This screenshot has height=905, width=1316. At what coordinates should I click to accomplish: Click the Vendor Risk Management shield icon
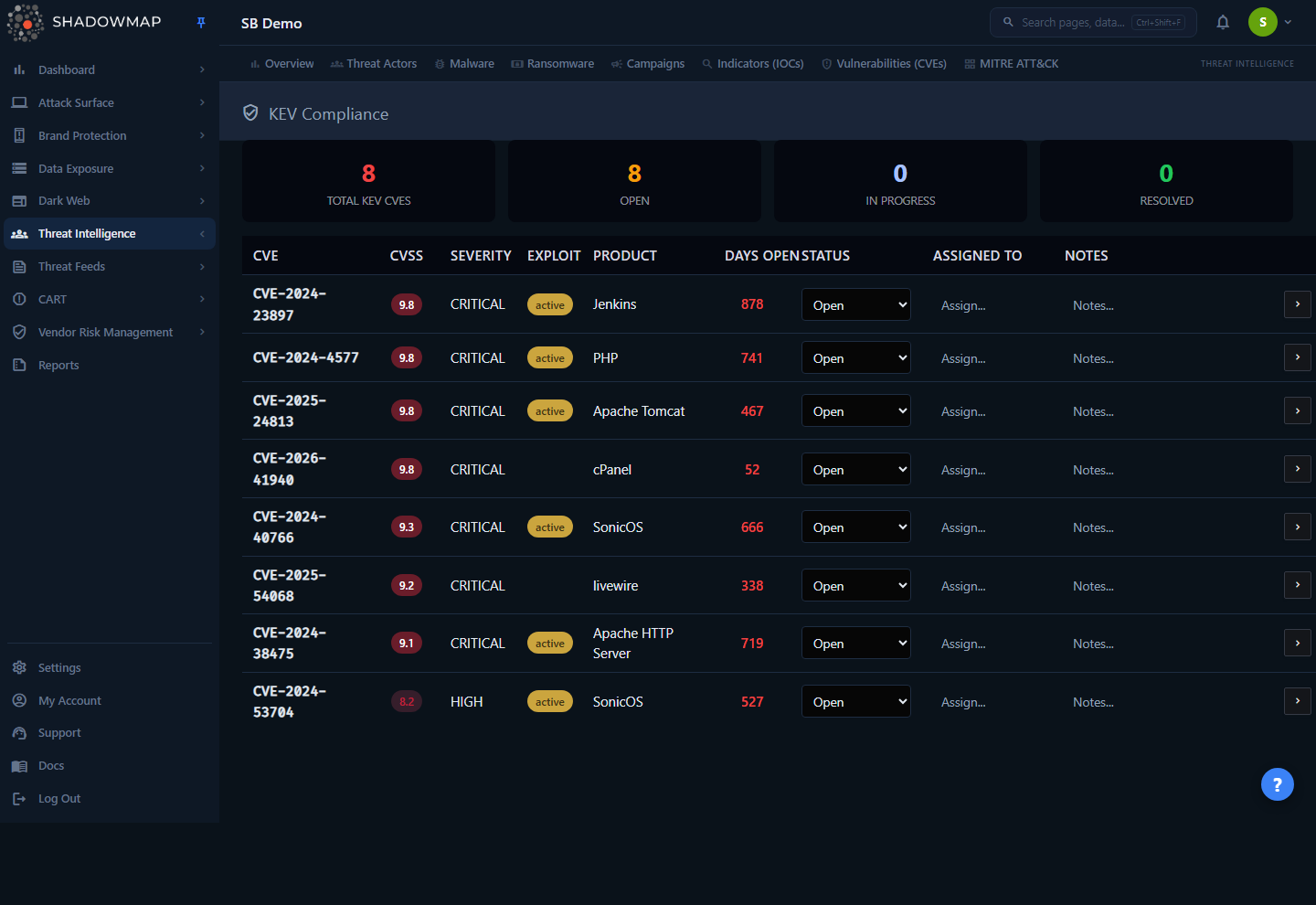pyautogui.click(x=19, y=332)
